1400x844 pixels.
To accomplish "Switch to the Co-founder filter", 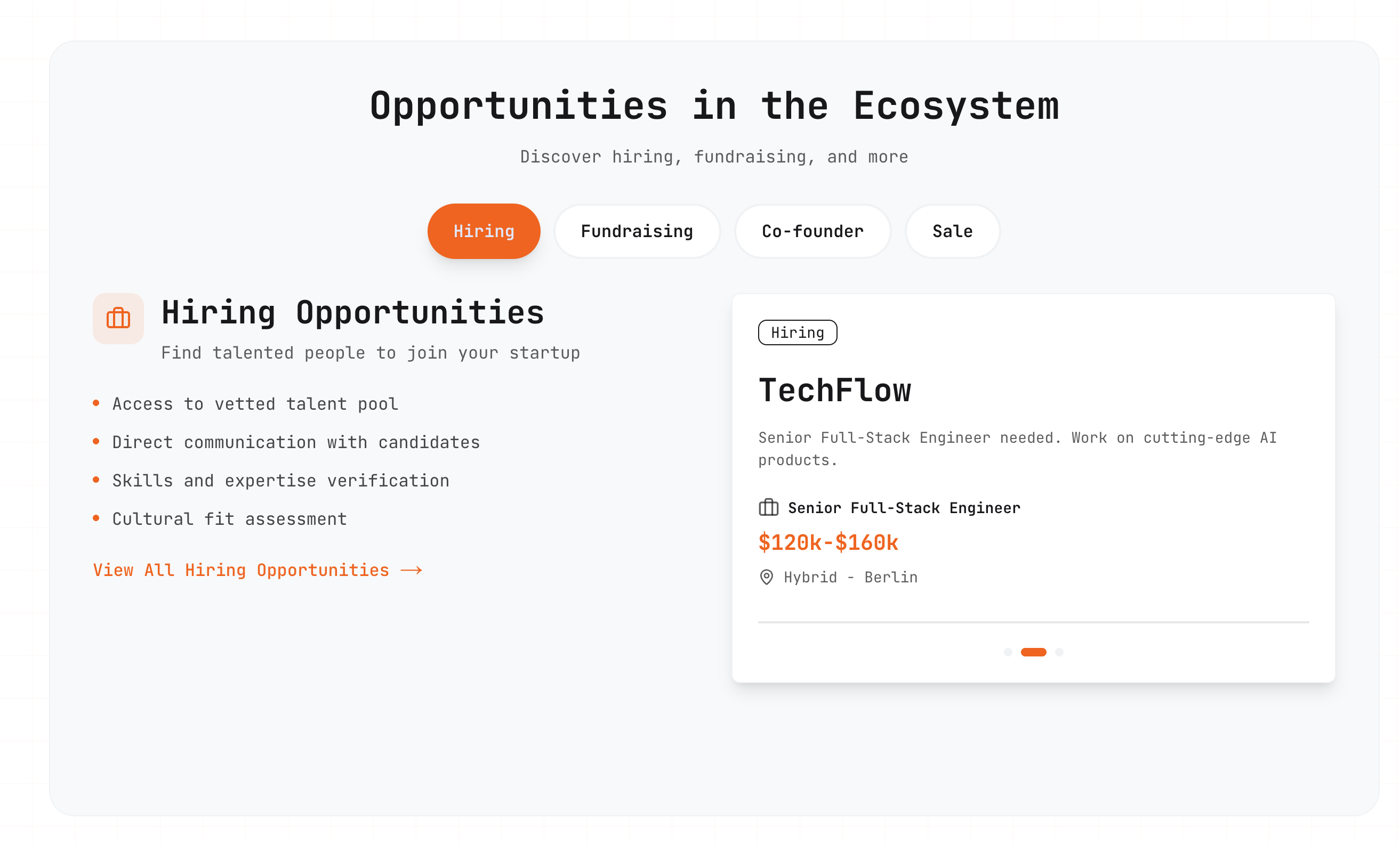I will [812, 231].
